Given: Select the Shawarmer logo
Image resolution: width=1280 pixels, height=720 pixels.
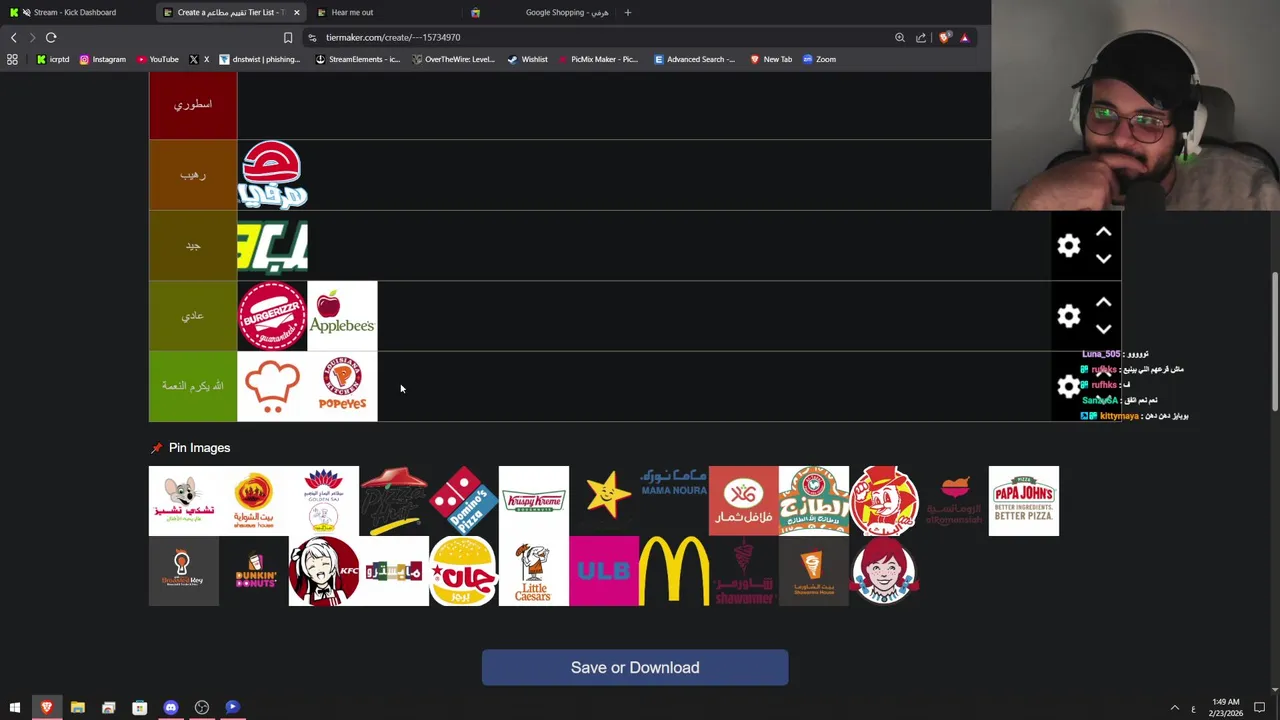Looking at the screenshot, I should [x=744, y=571].
